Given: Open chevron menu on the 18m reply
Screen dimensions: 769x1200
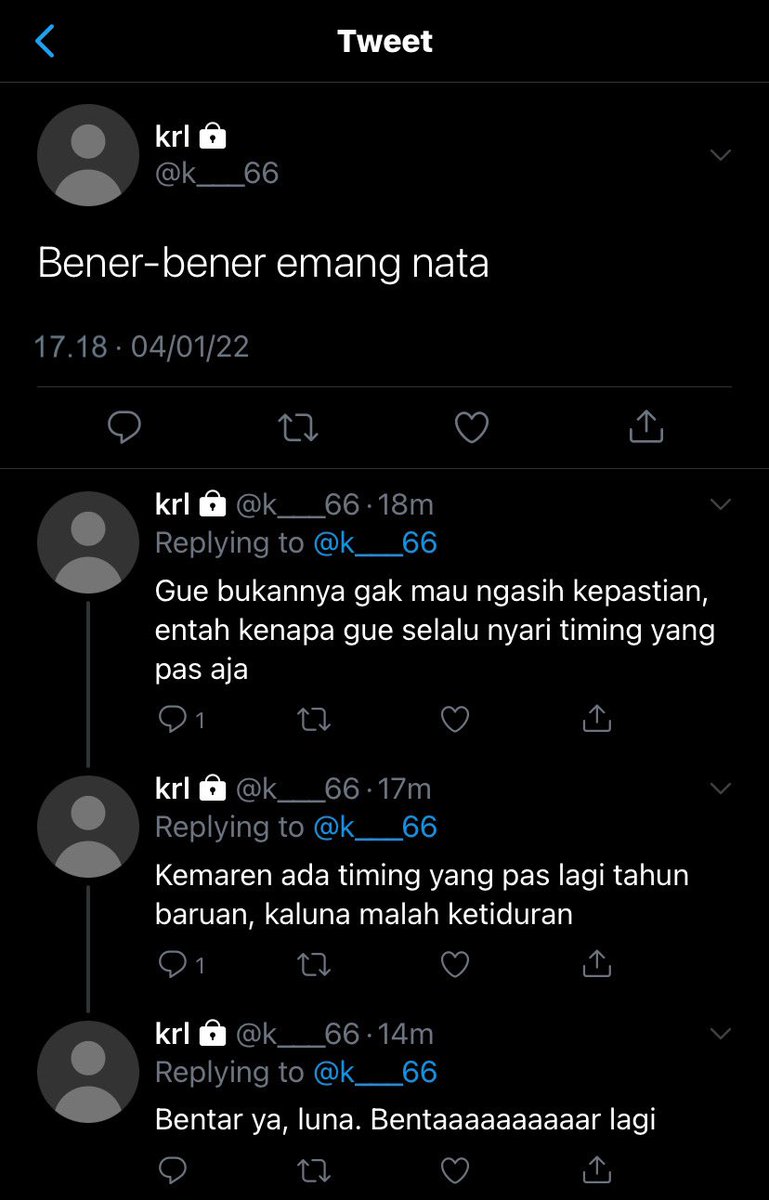Looking at the screenshot, I should coord(720,505).
